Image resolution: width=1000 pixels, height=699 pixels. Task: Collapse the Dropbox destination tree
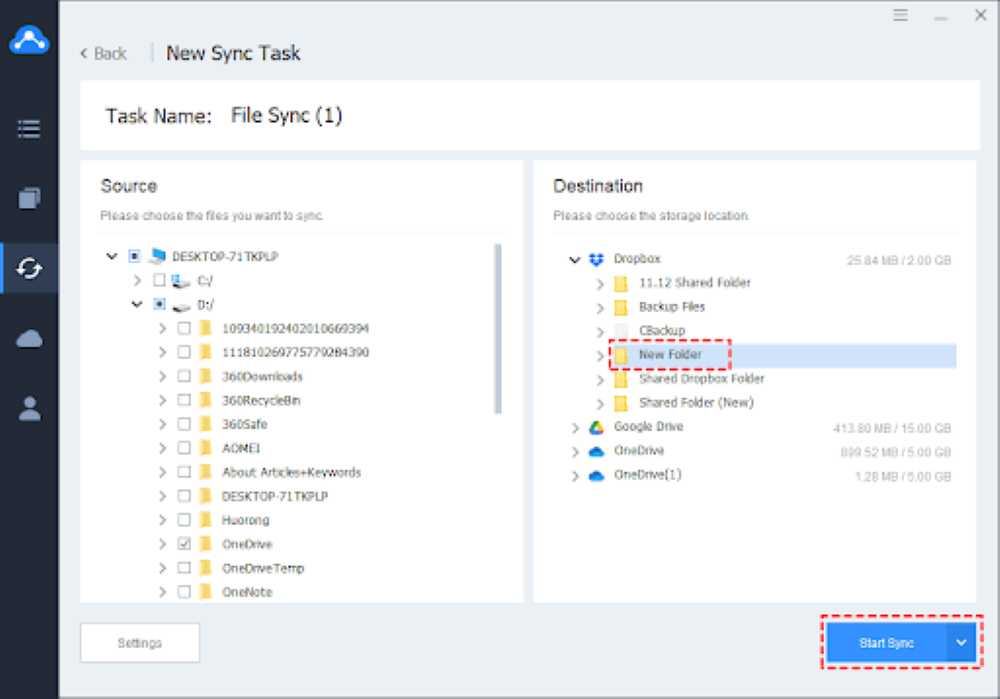coord(575,260)
